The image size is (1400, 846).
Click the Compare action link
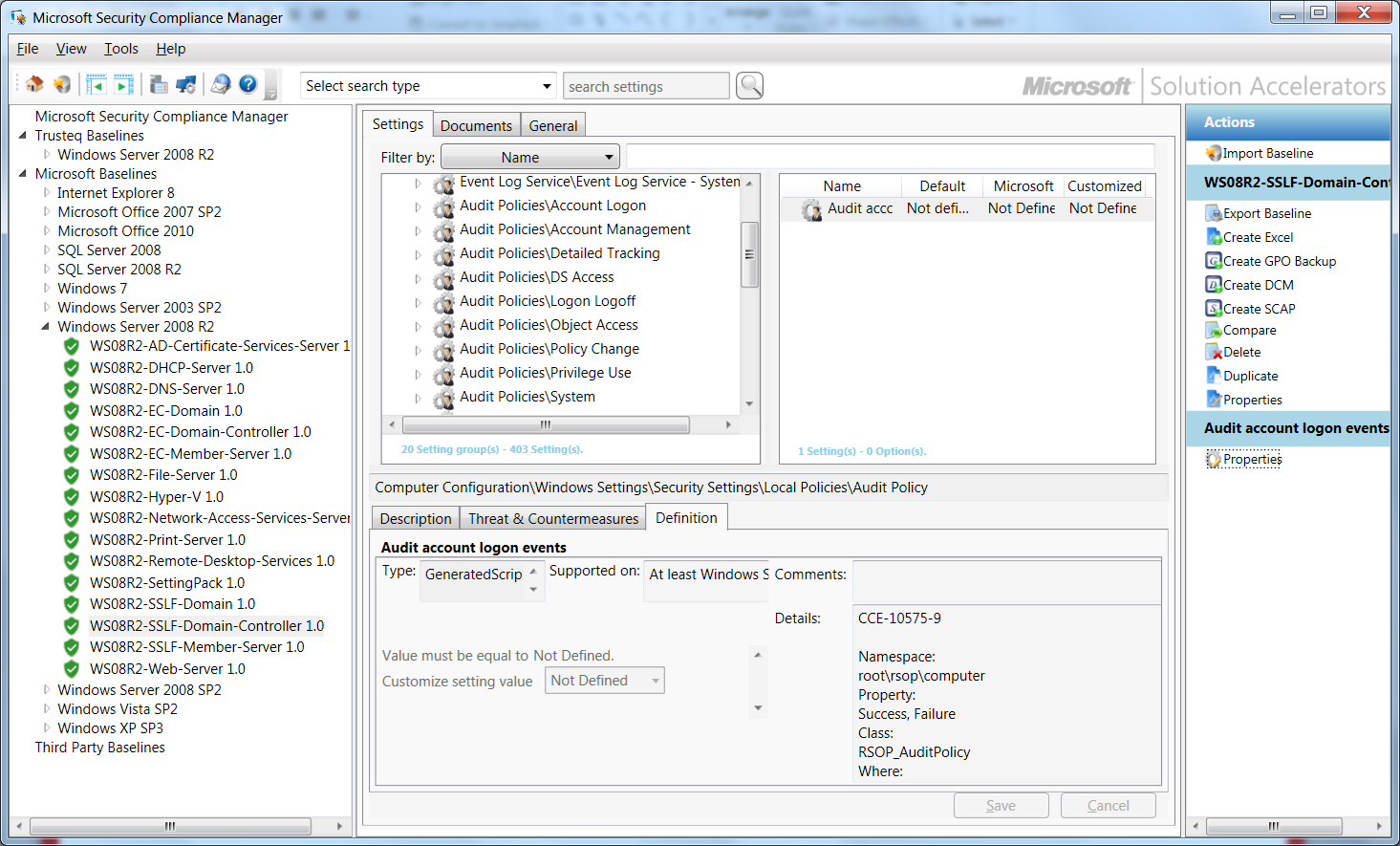pos(1250,330)
